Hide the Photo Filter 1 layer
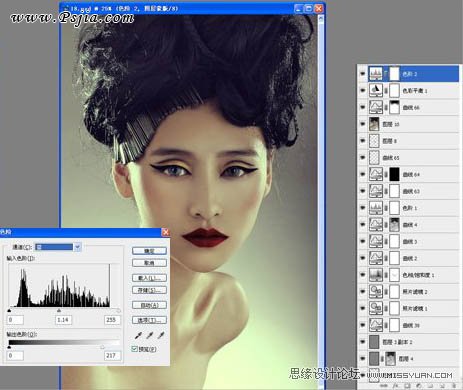Viewport: 463px width, 390px height. (363, 308)
